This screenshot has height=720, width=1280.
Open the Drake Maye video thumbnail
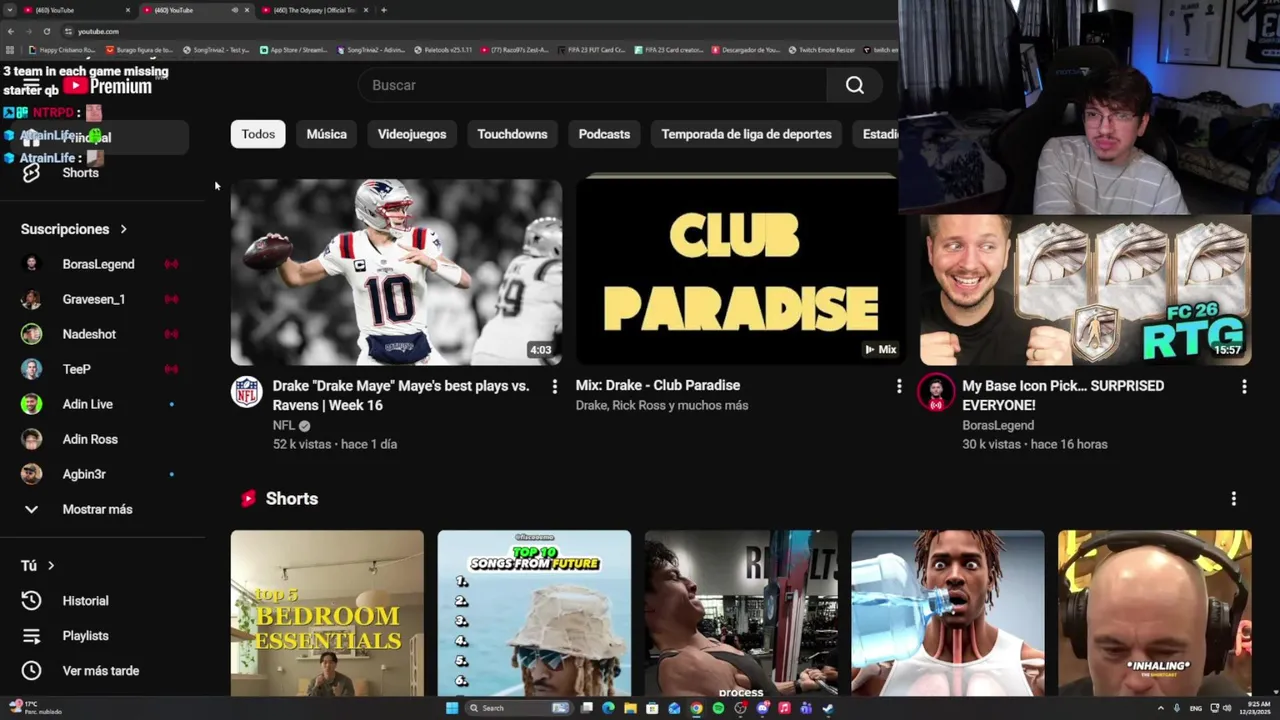tap(396, 272)
